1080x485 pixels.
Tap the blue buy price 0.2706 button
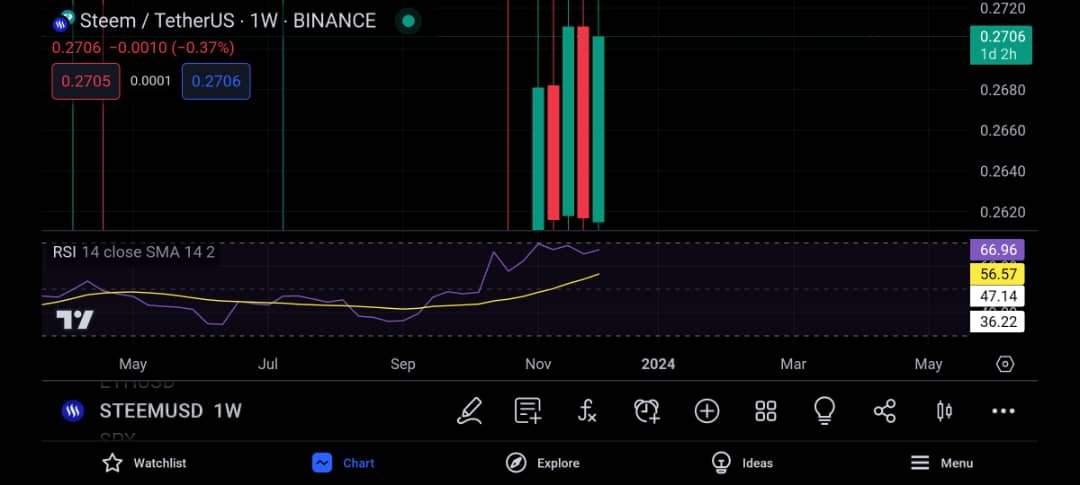pyautogui.click(x=216, y=81)
